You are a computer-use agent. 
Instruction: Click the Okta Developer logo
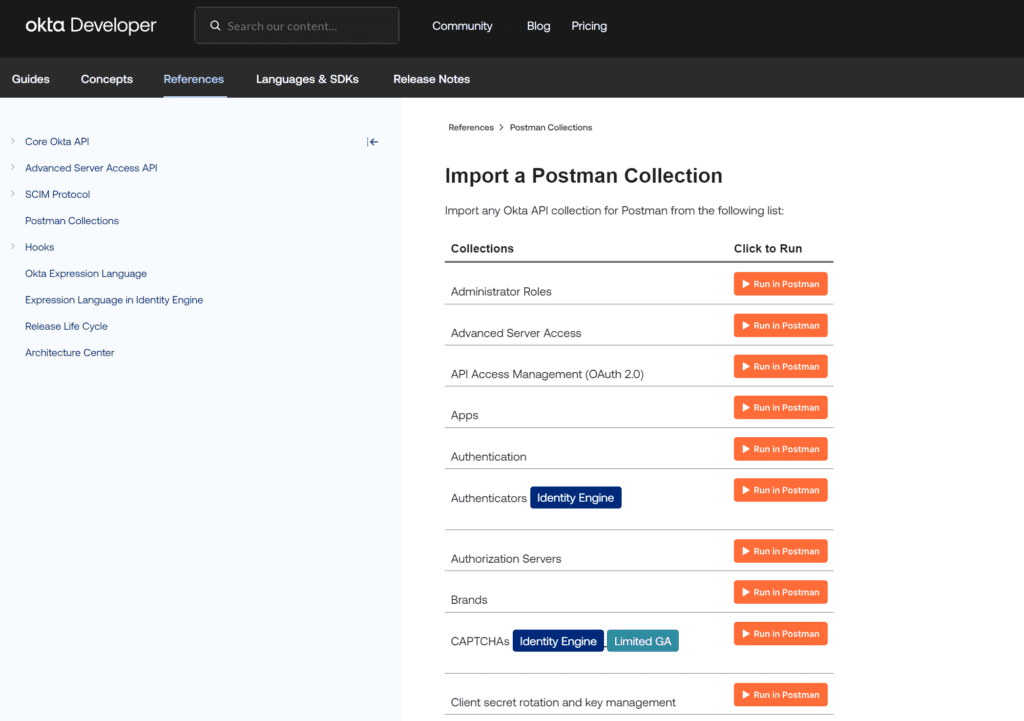point(91,26)
